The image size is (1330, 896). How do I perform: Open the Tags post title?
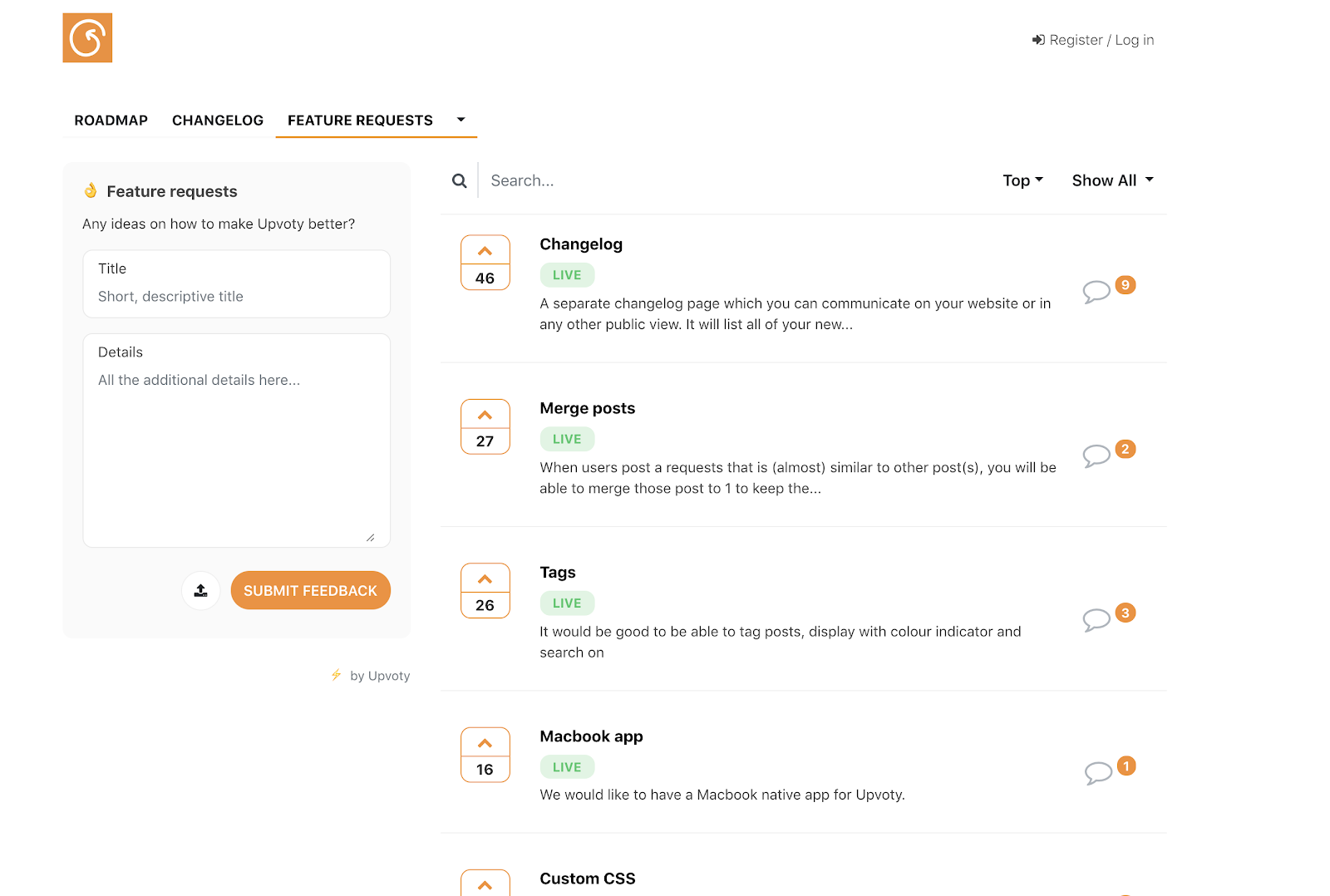(x=558, y=573)
